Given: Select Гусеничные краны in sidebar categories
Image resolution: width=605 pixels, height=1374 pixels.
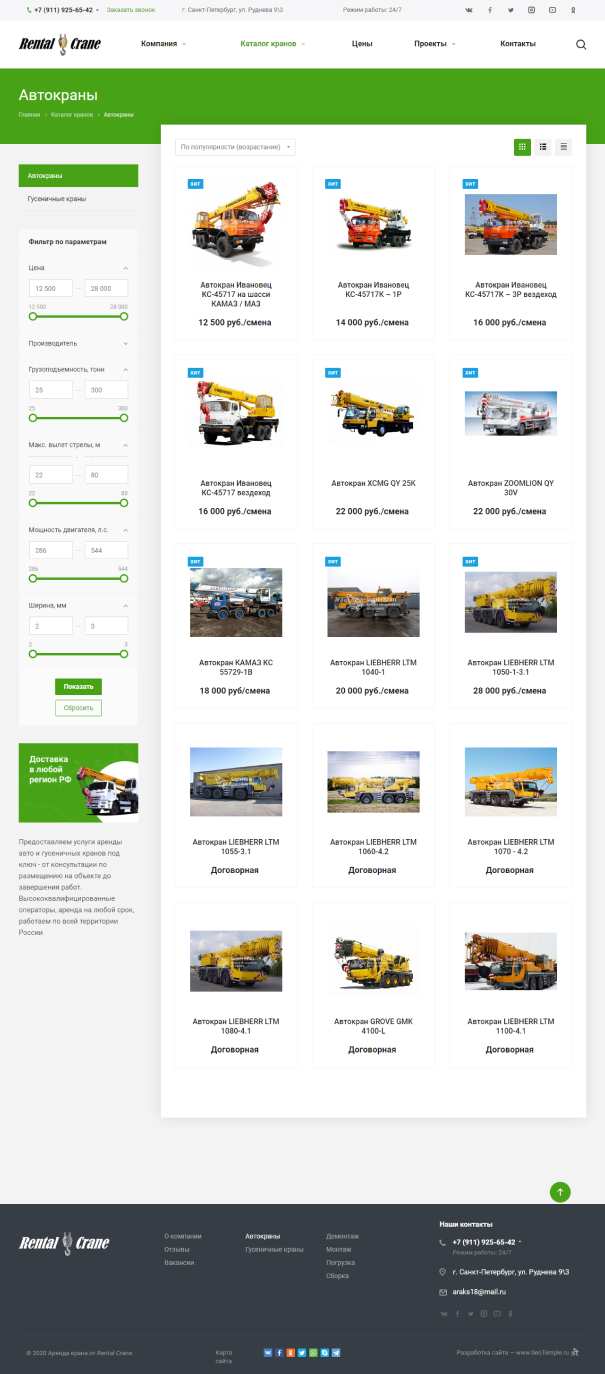Looking at the screenshot, I should 79,199.
